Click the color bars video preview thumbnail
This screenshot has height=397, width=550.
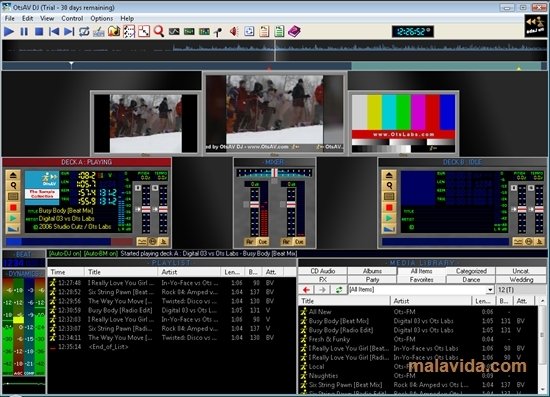point(403,123)
